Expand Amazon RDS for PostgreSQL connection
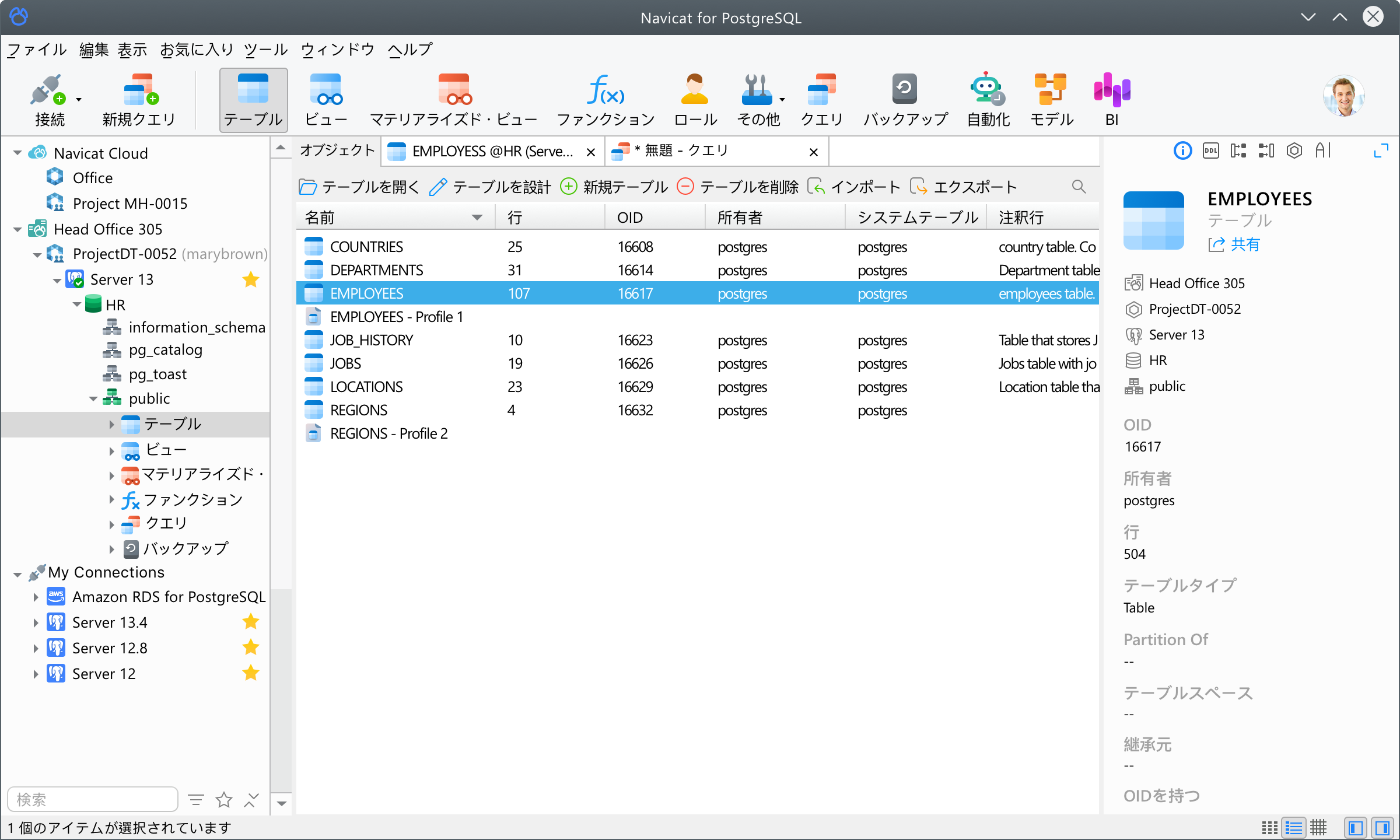The image size is (1400, 840). (x=36, y=597)
